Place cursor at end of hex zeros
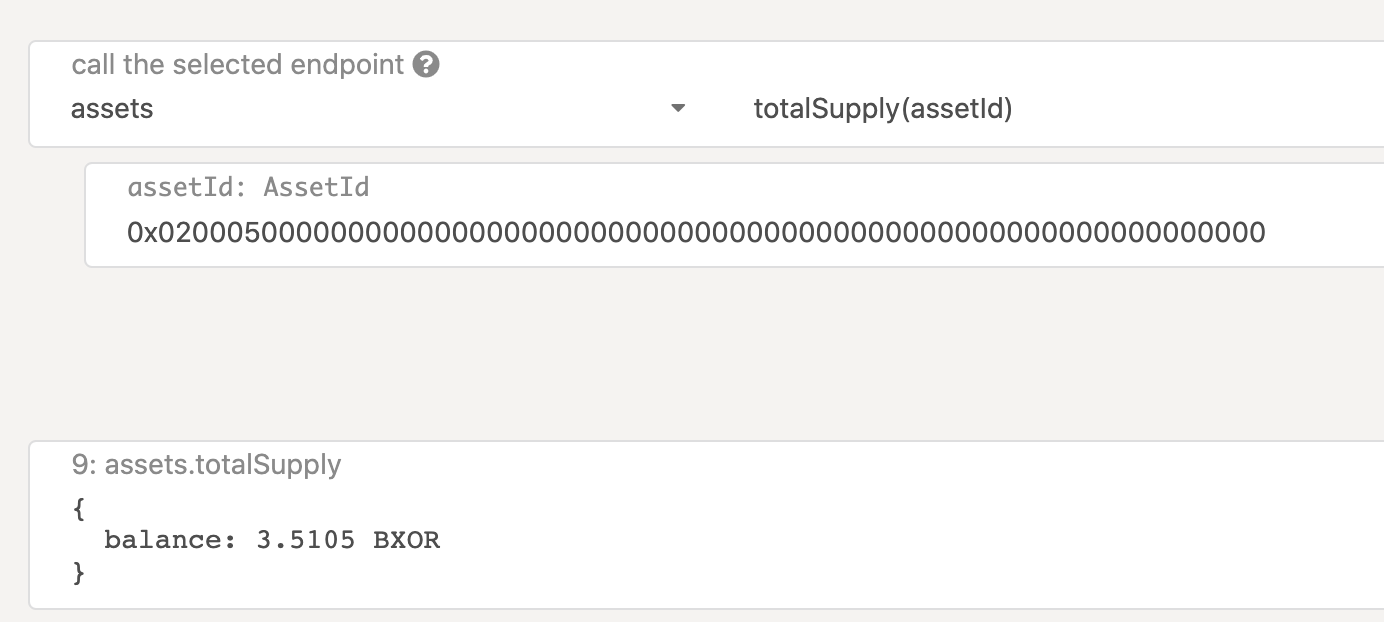The width and height of the screenshot is (1384, 622). [1266, 233]
